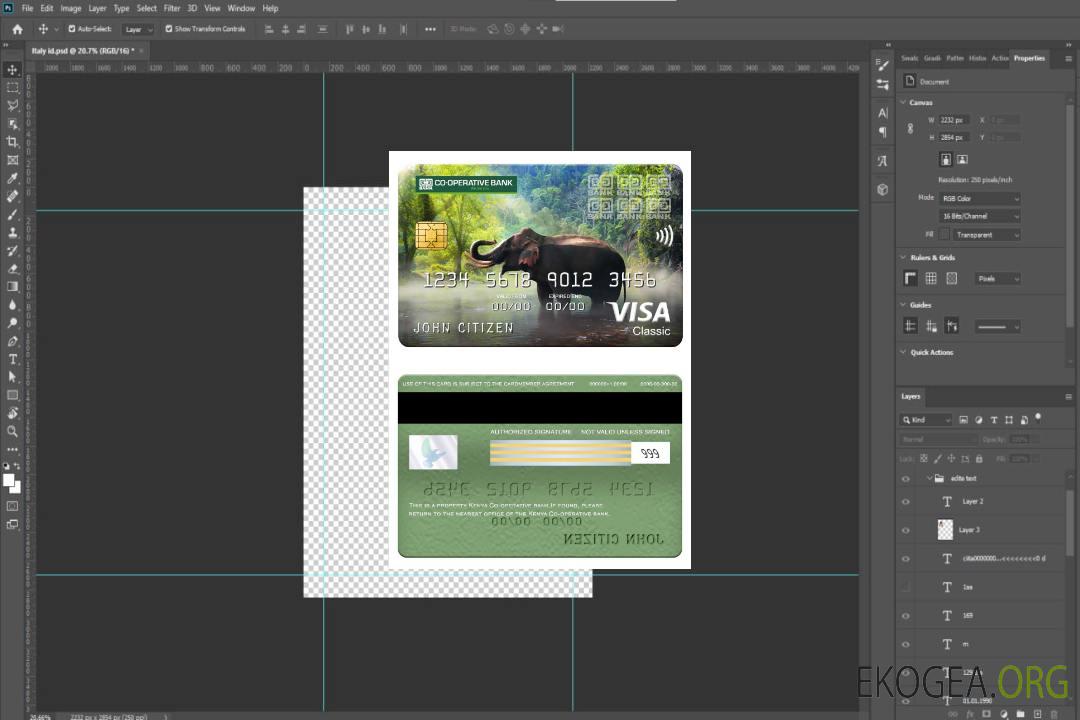Select the Layer 3 thumbnail
This screenshot has height=720, width=1080.
point(946,530)
